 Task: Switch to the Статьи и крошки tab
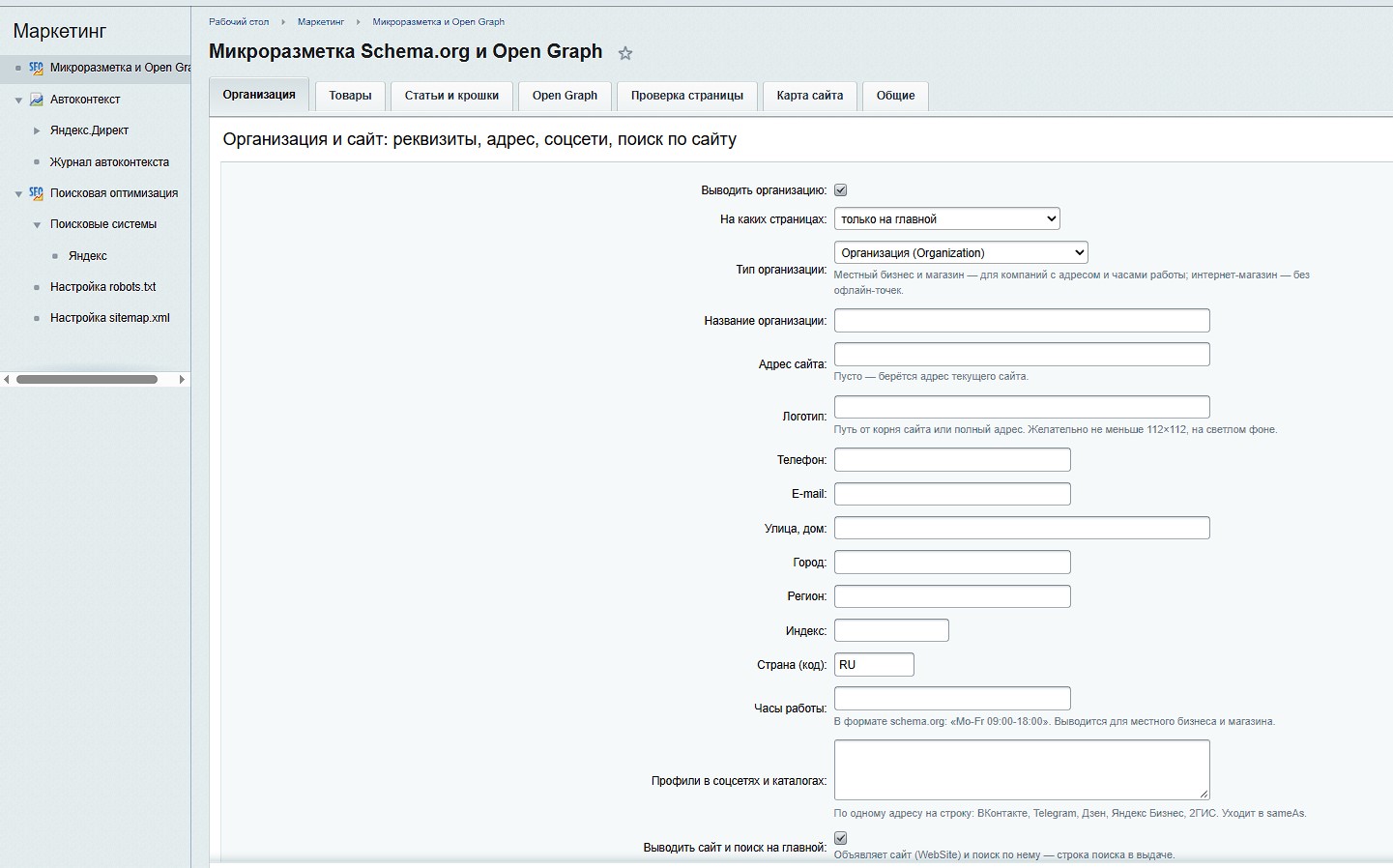click(x=451, y=96)
